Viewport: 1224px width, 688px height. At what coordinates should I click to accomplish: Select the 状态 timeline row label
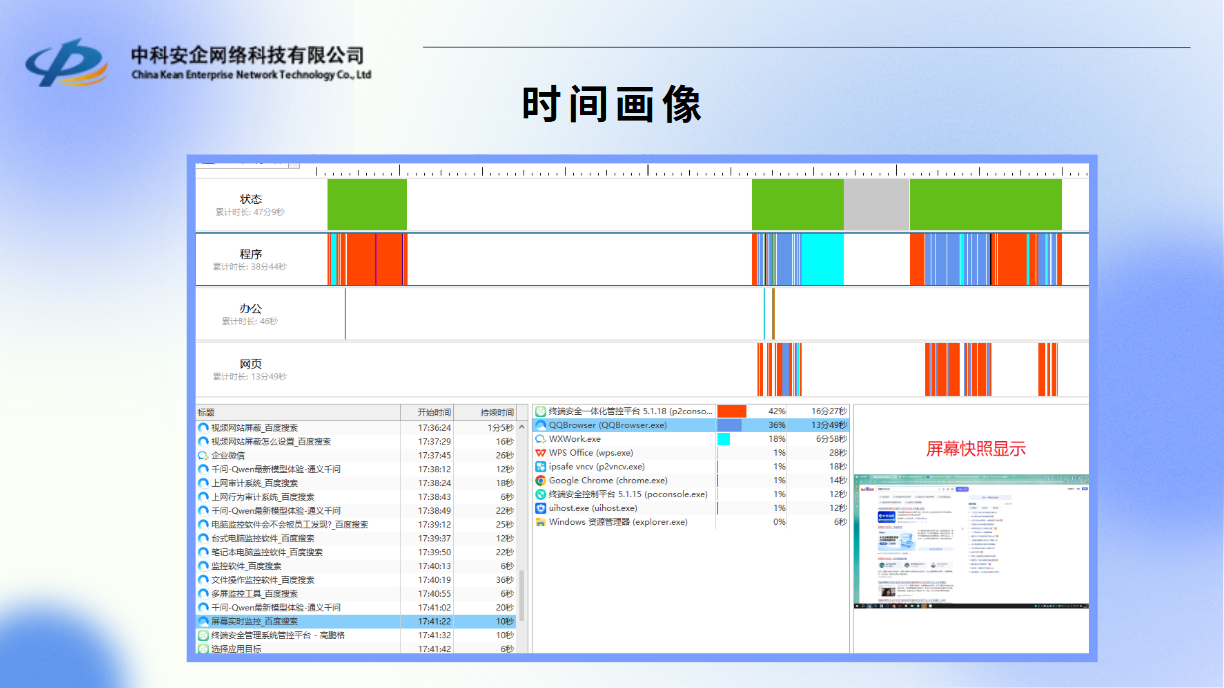click(x=251, y=199)
